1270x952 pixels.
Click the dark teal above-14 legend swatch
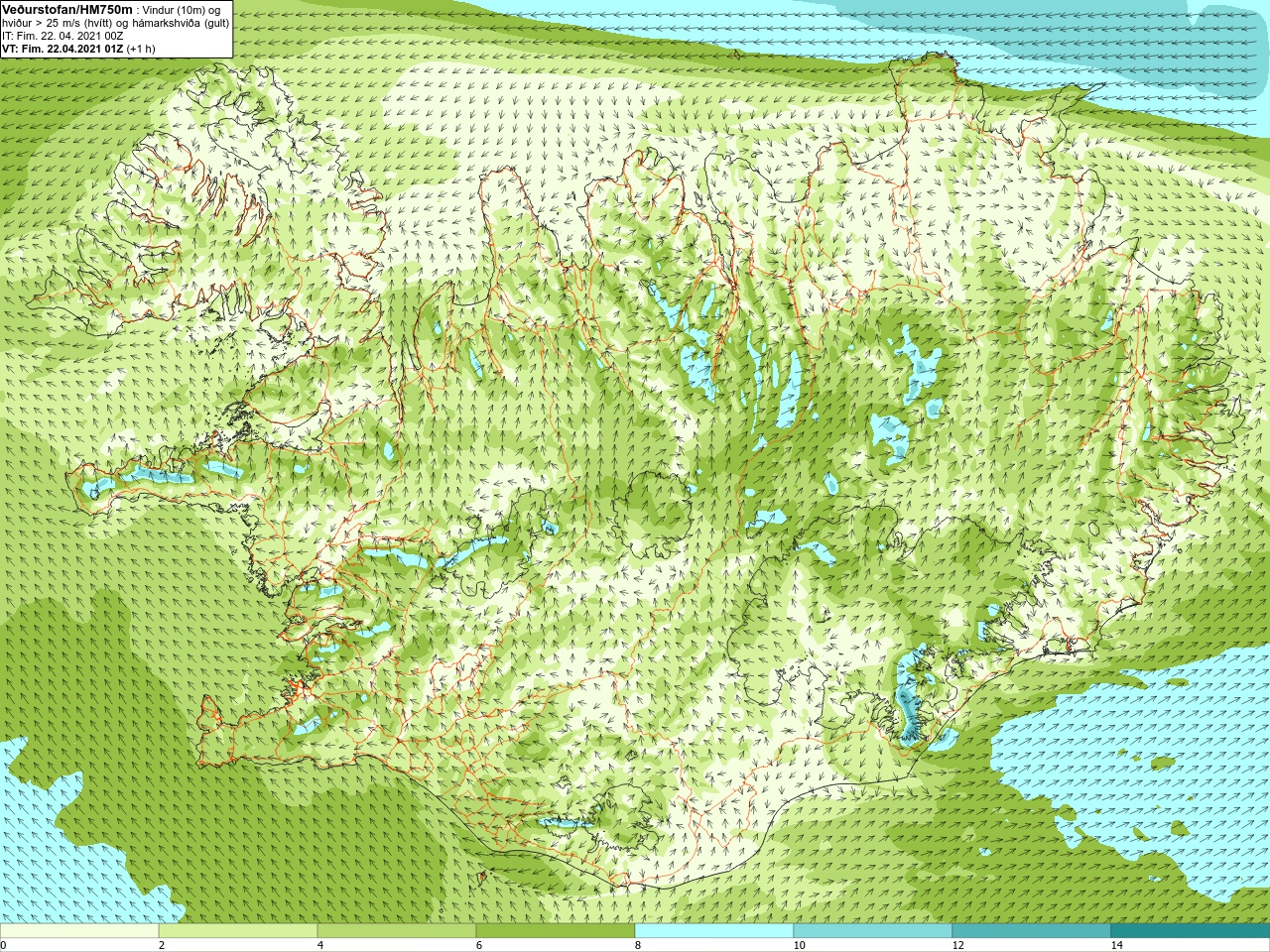pos(1191,931)
